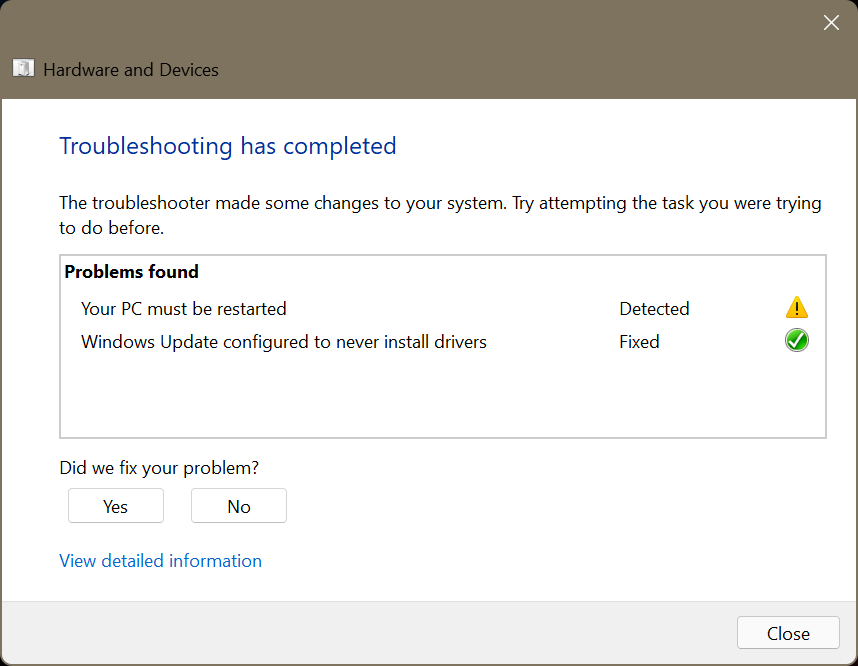858x666 pixels.
Task: Click the yellow warning triangle icon
Action: point(797,308)
